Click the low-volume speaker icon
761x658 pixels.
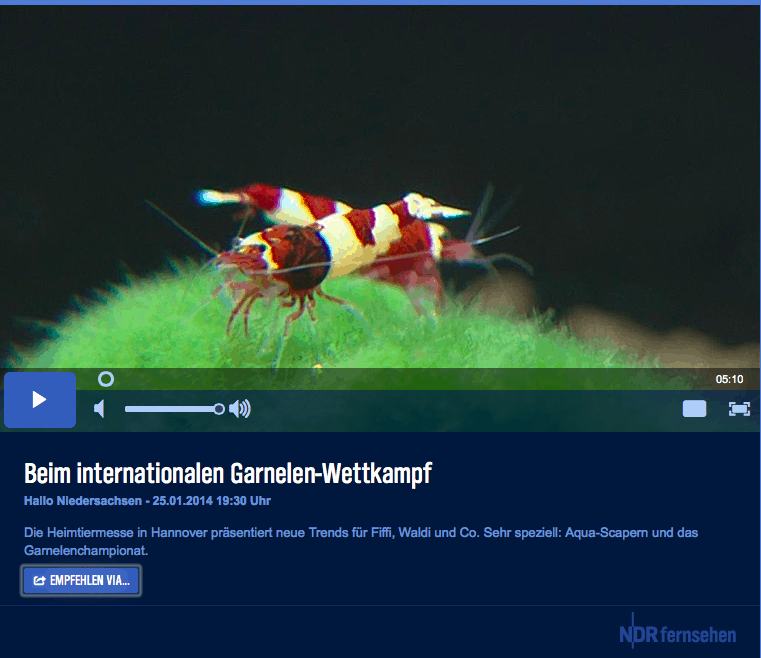click(99, 408)
